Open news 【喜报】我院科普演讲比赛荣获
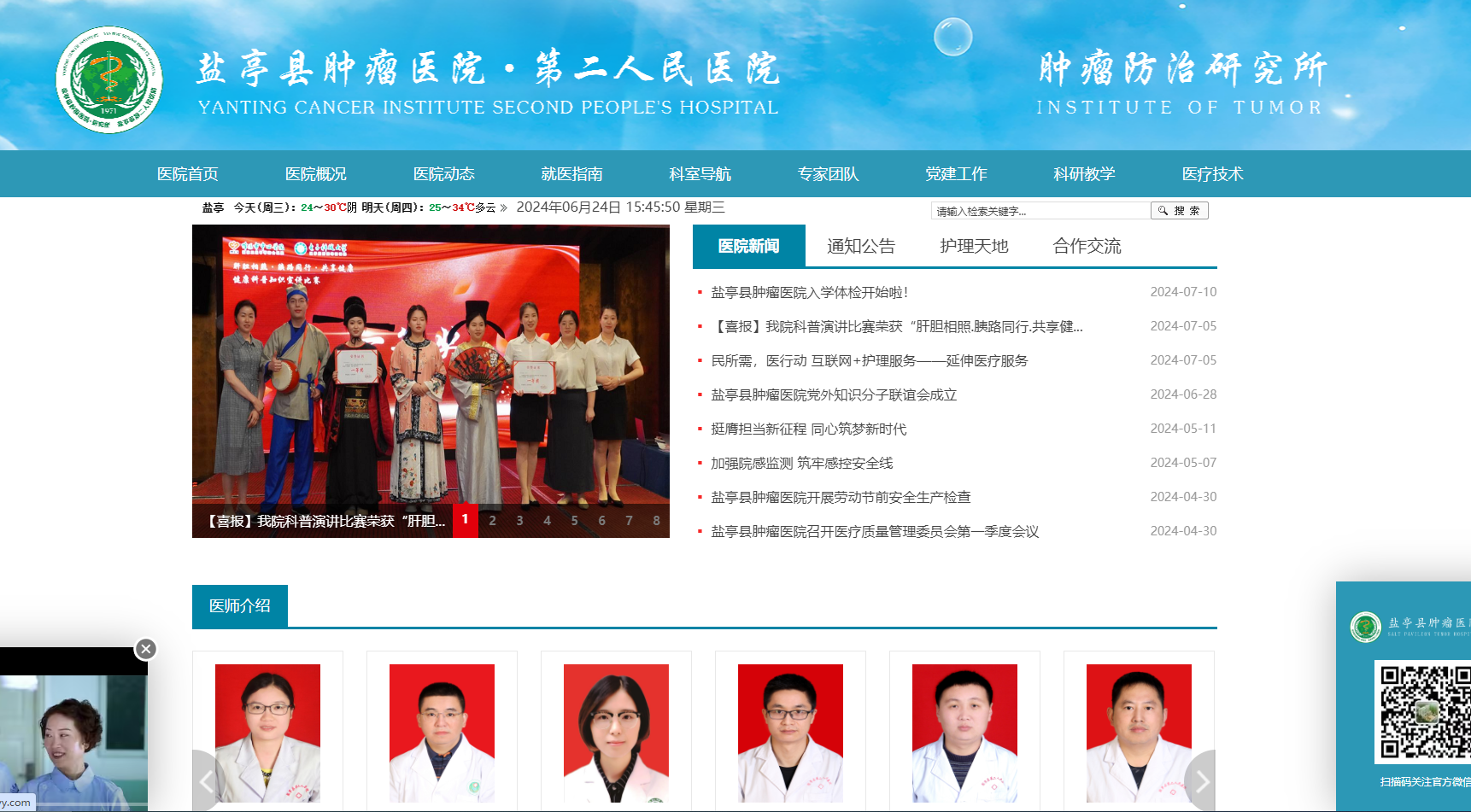The height and width of the screenshot is (812, 1471). click(x=897, y=326)
